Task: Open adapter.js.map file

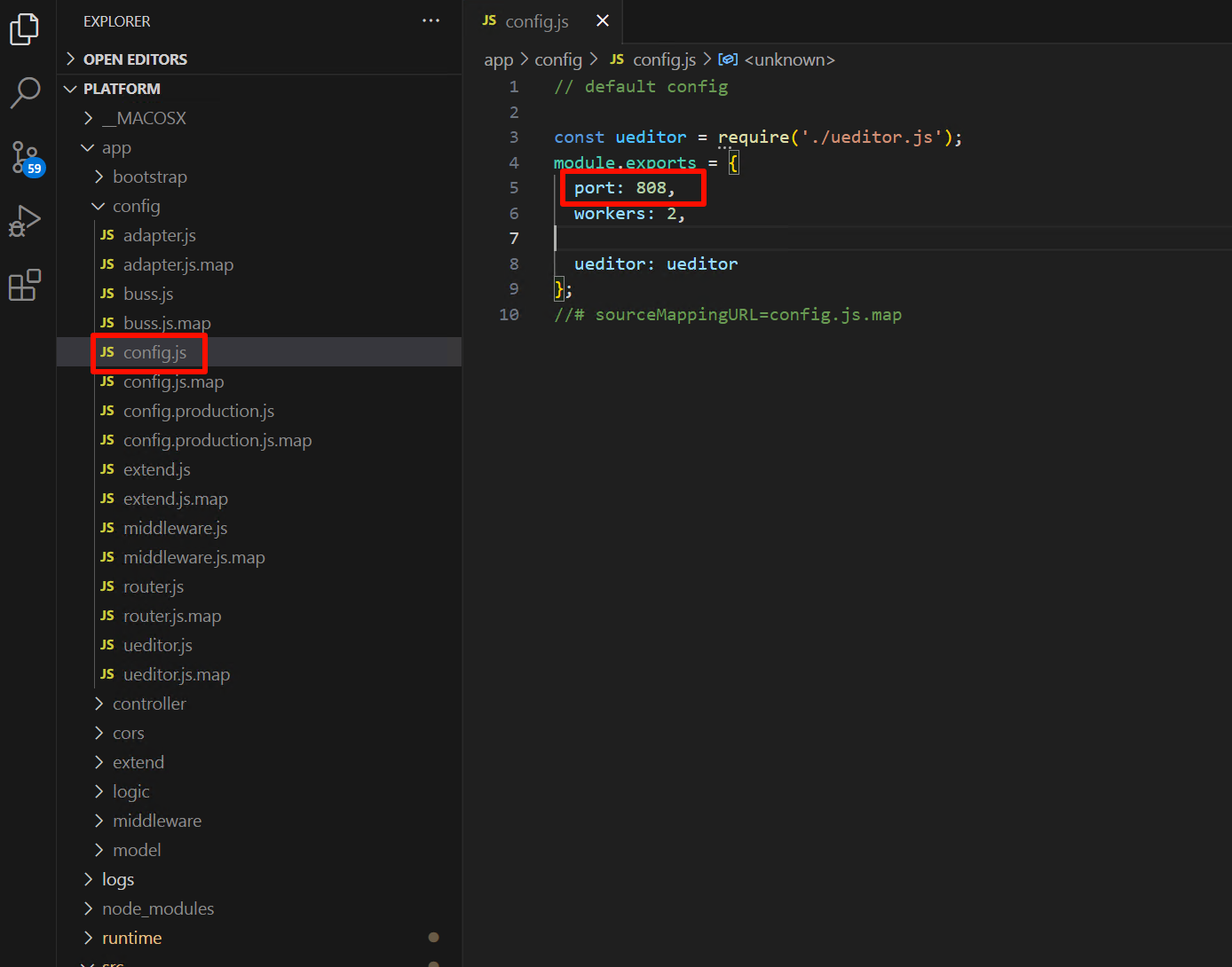Action: coord(259,264)
